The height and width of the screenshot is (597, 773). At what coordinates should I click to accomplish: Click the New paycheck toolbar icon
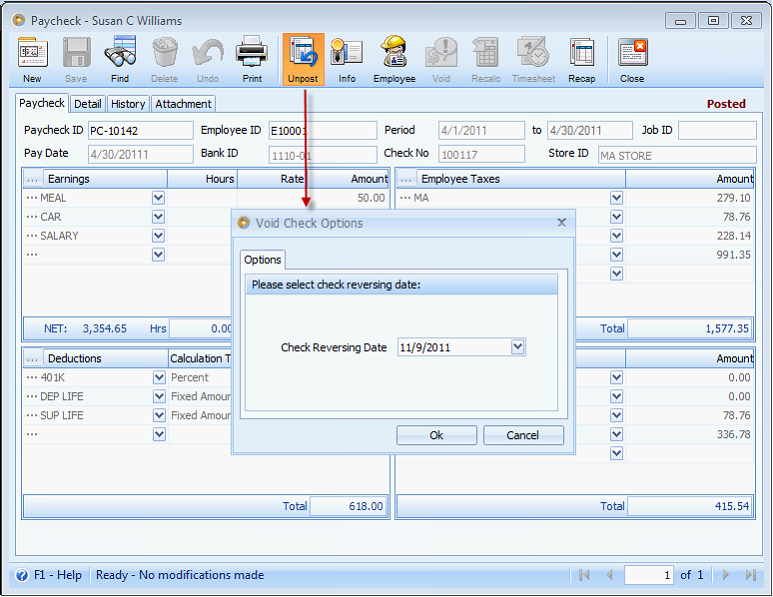(x=33, y=60)
